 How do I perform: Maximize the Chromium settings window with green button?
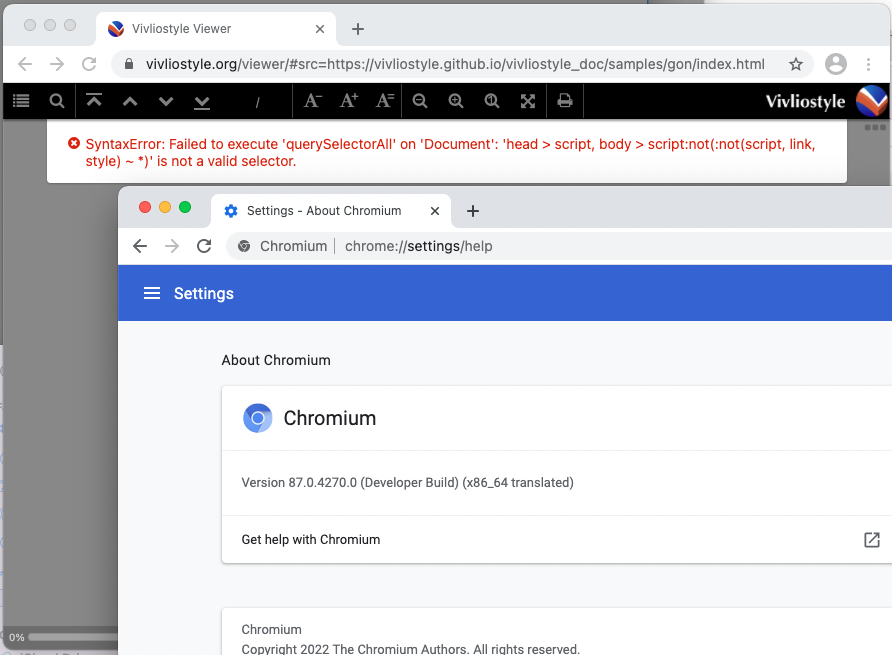pyautogui.click(x=185, y=207)
